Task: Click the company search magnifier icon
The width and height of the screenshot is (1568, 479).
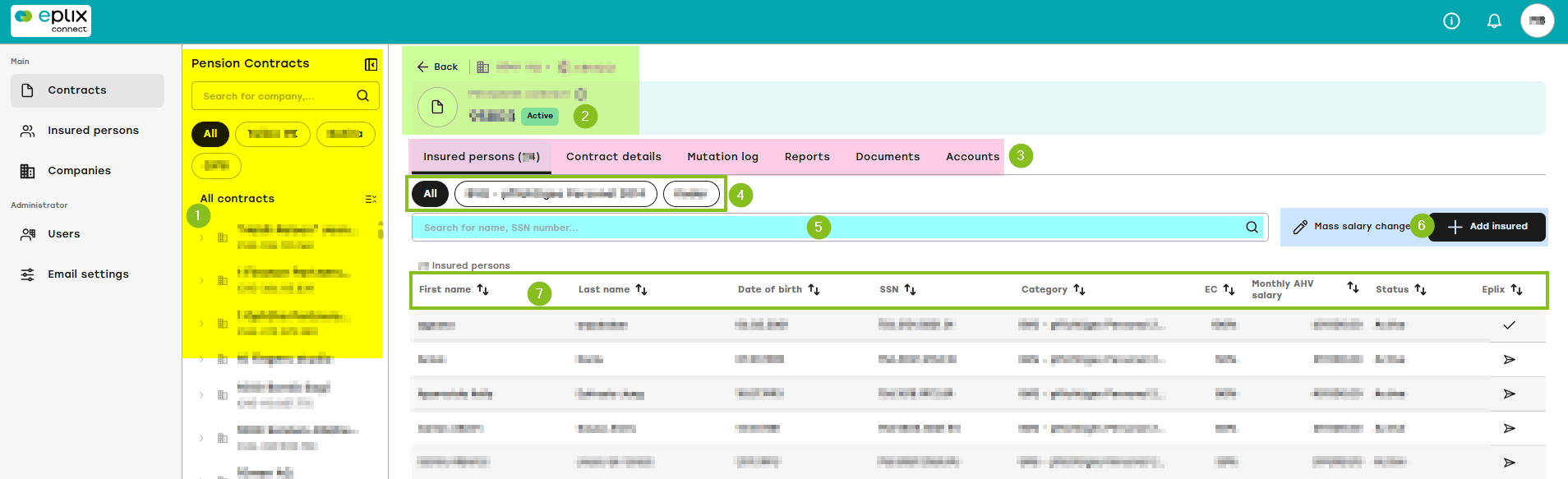Action: (362, 96)
